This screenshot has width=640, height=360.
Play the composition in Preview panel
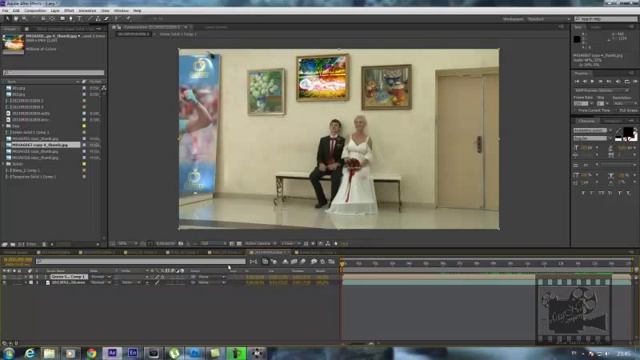[x=593, y=82]
